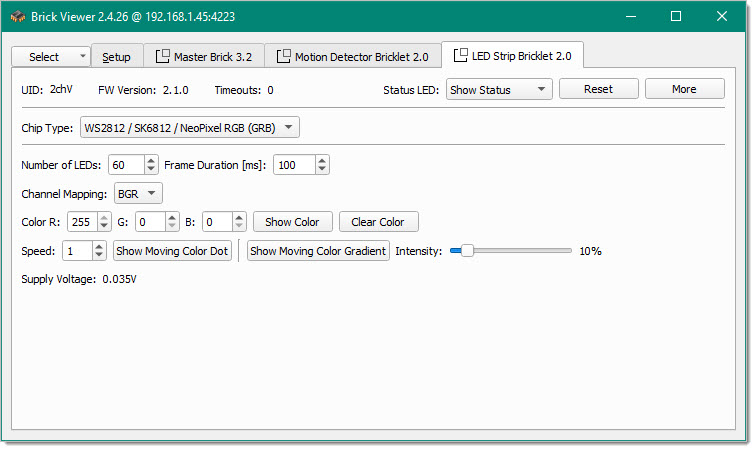
Task: Click the Reset button
Action: coord(598,89)
